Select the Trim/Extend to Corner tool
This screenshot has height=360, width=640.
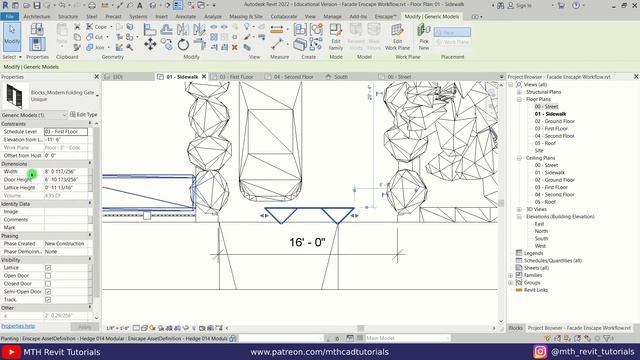click(x=200, y=44)
